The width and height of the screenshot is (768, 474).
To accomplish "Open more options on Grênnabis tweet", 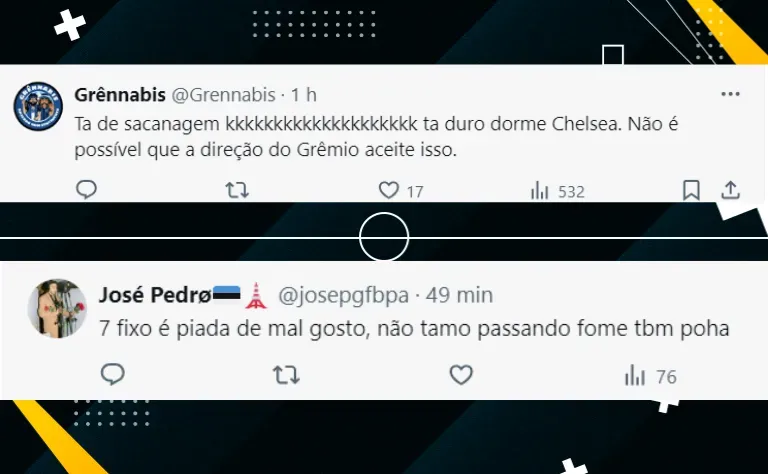I will click(x=730, y=94).
